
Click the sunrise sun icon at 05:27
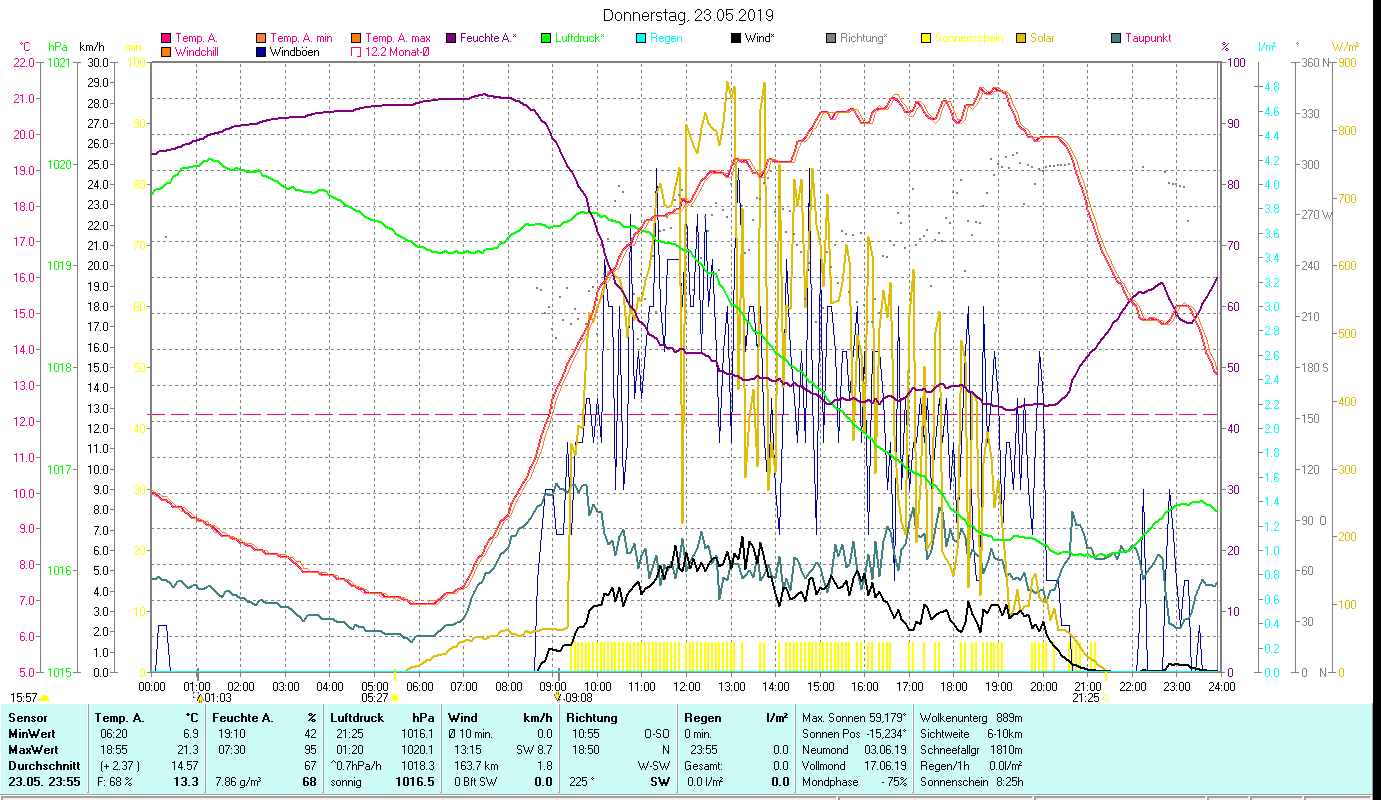click(x=395, y=697)
